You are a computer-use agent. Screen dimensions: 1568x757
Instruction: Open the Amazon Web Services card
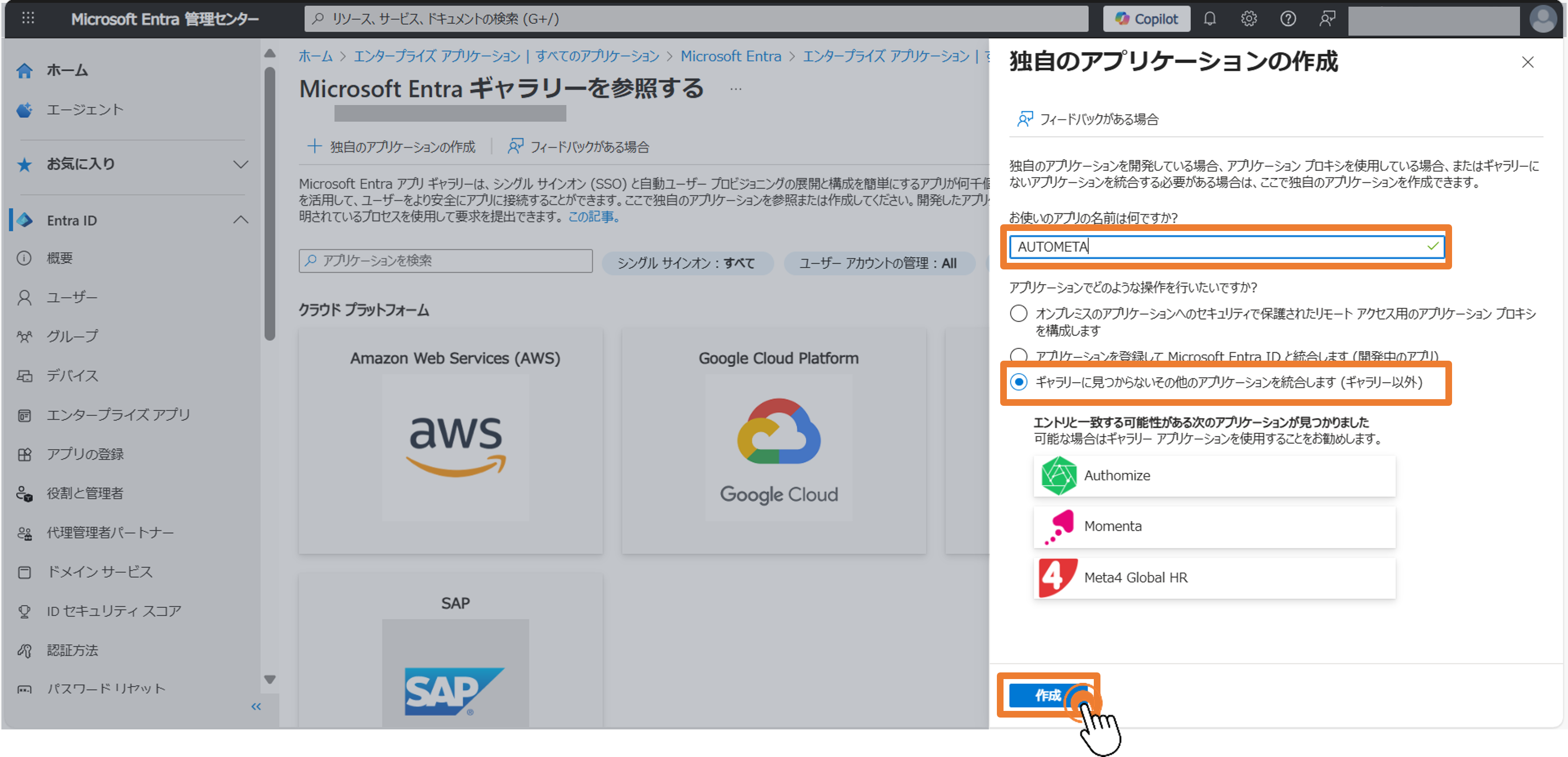tap(451, 441)
